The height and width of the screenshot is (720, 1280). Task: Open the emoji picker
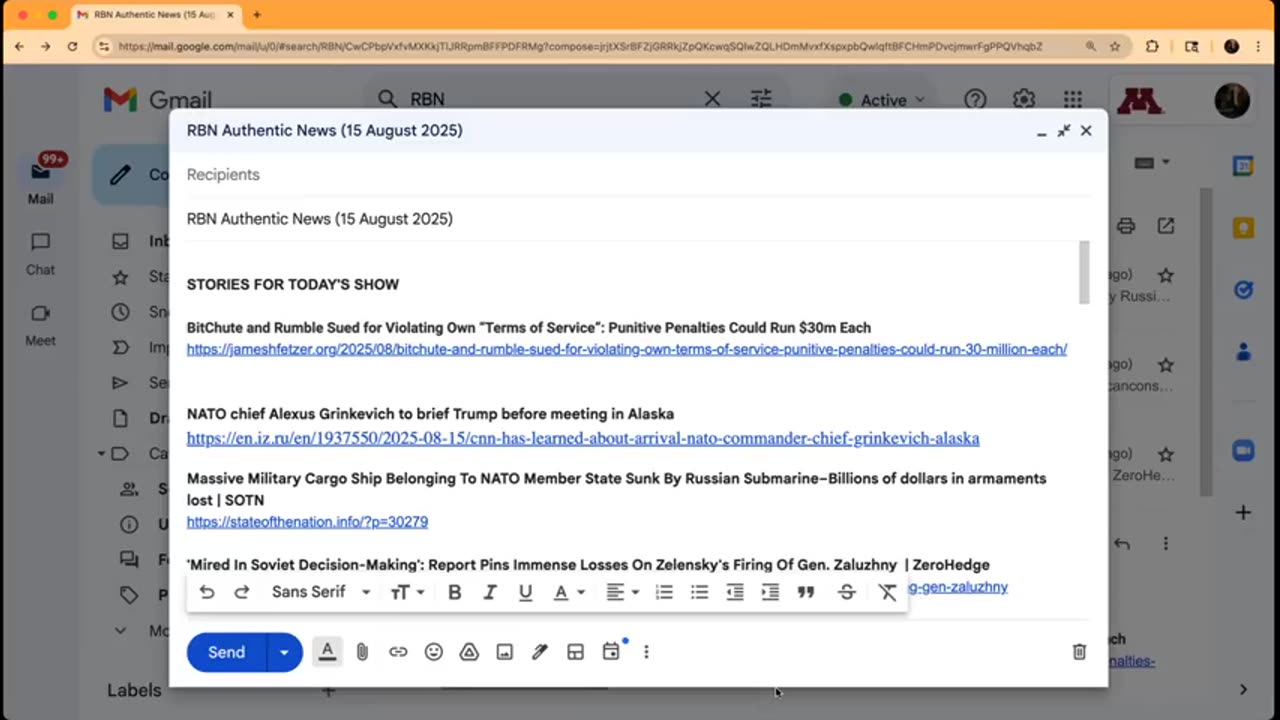pyautogui.click(x=433, y=652)
